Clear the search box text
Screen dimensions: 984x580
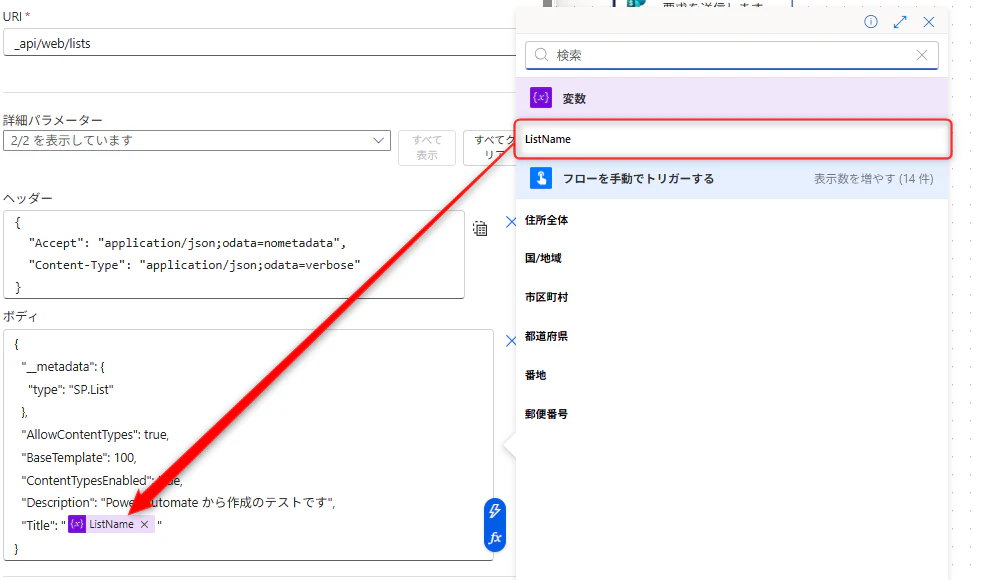coord(921,55)
